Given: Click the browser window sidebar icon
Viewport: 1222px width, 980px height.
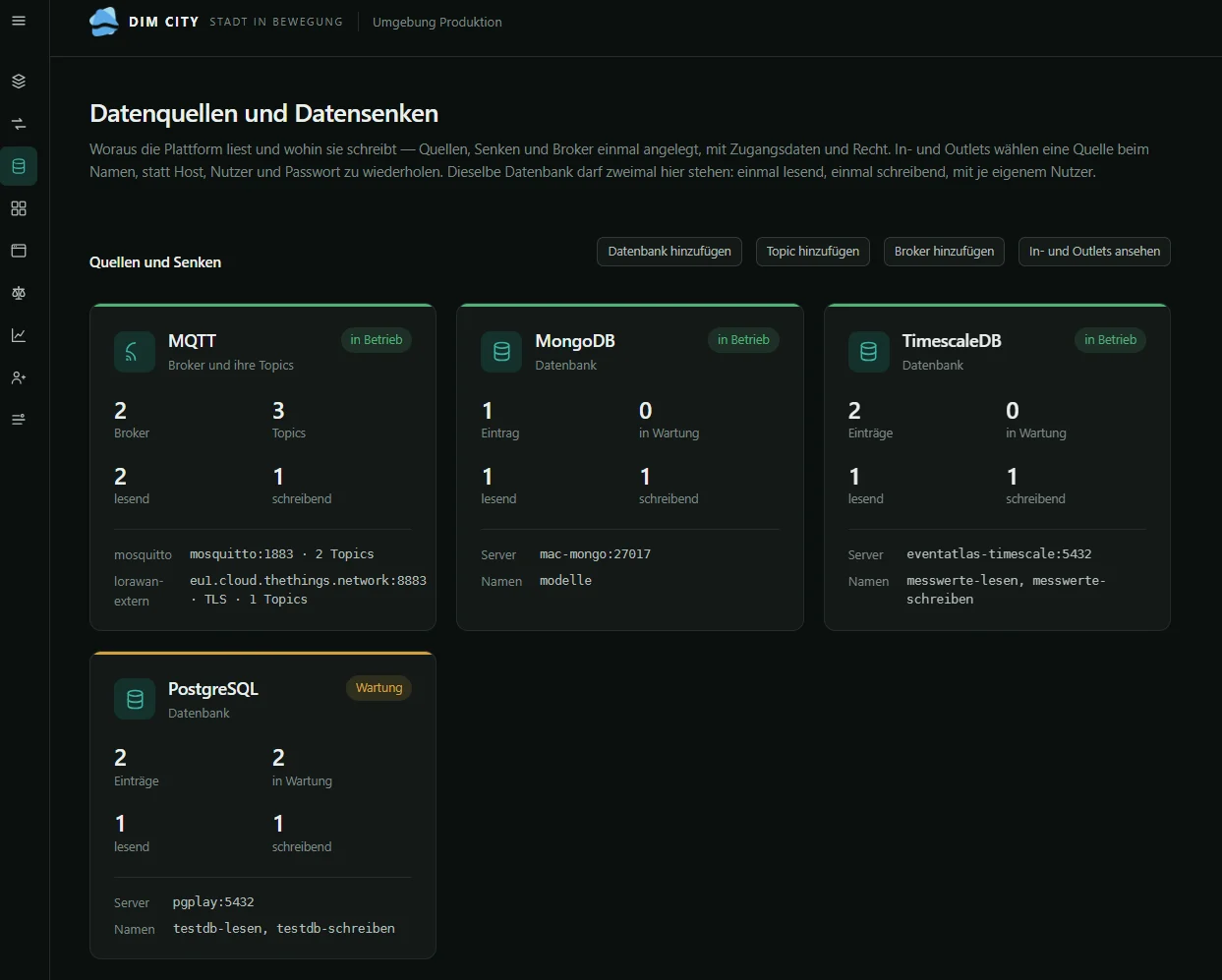Looking at the screenshot, I should coord(19,251).
